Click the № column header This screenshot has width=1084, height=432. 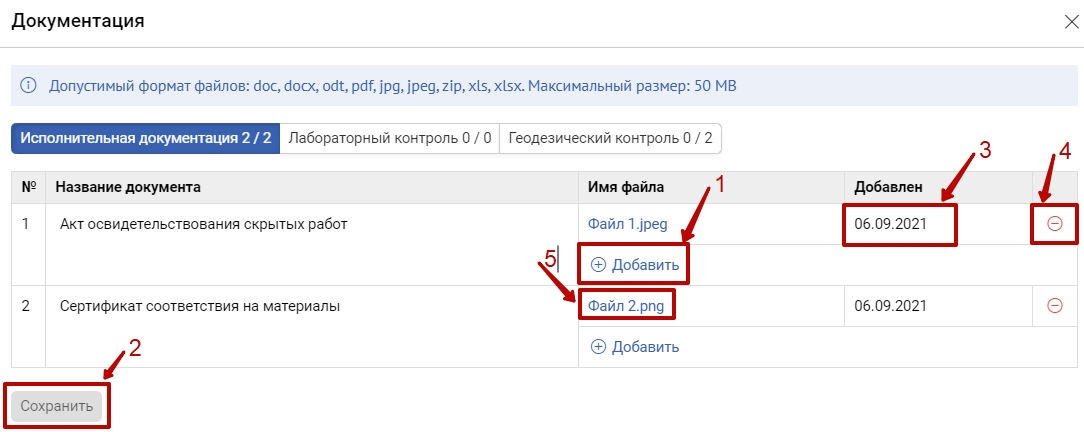coord(28,187)
